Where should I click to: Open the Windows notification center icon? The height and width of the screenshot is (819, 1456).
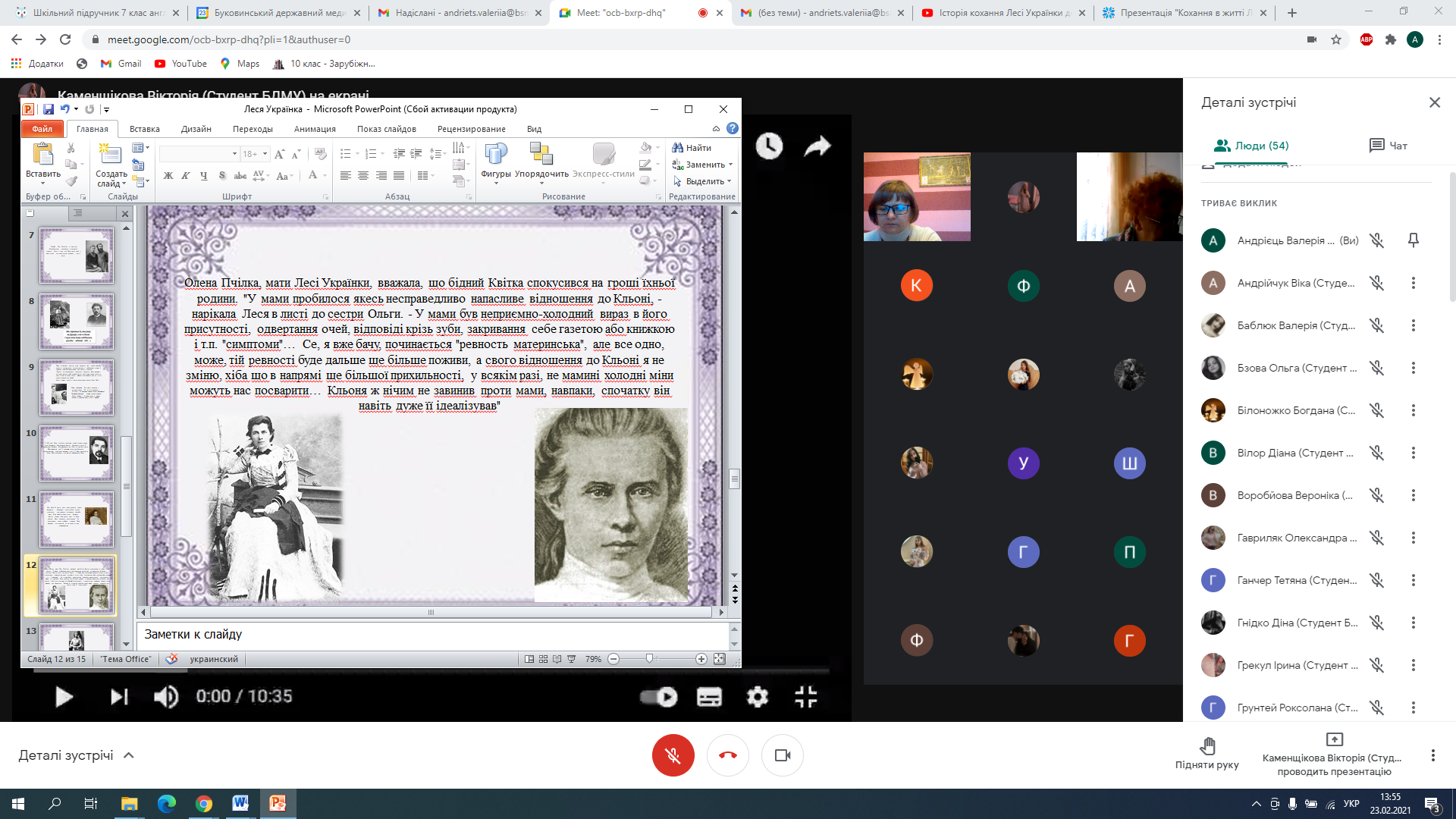1432,804
